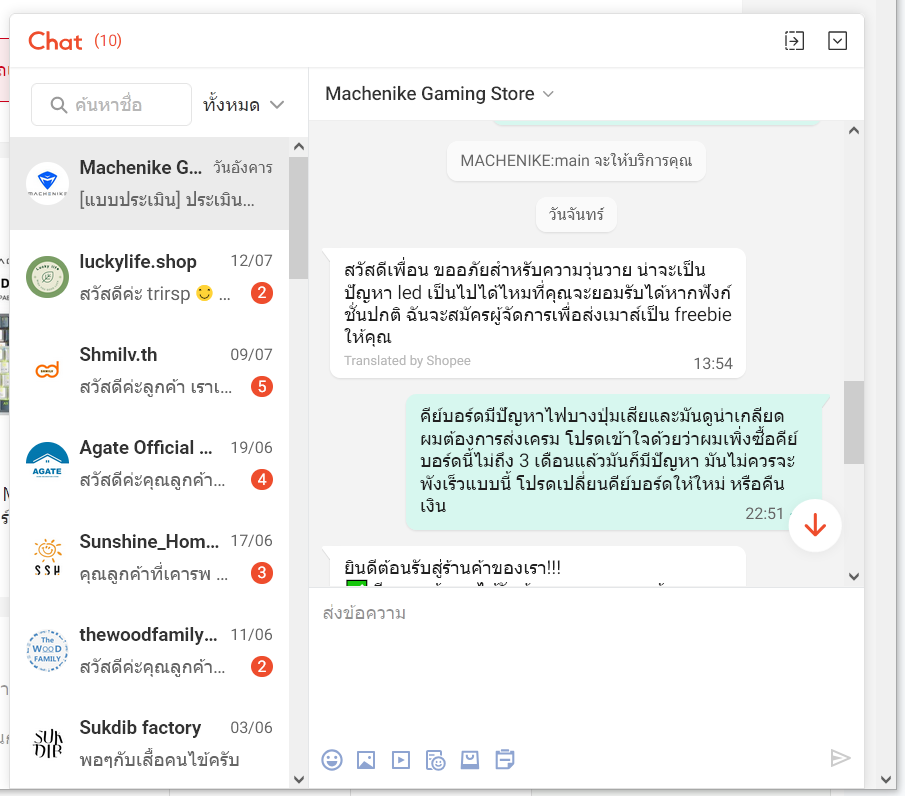Click the unread badge 3 on Sunshine_Home
905x796 pixels.
point(261,573)
